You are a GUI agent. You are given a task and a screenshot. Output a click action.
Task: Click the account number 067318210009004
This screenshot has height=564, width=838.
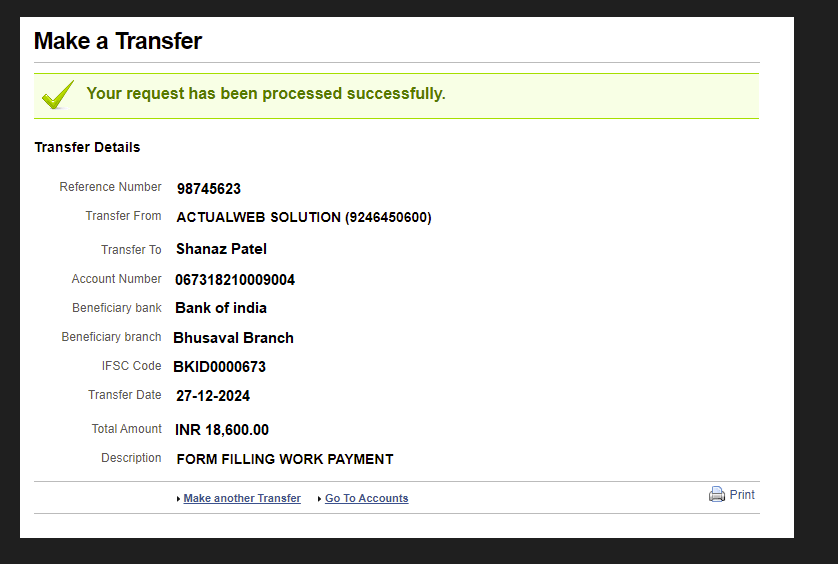[x=235, y=280]
